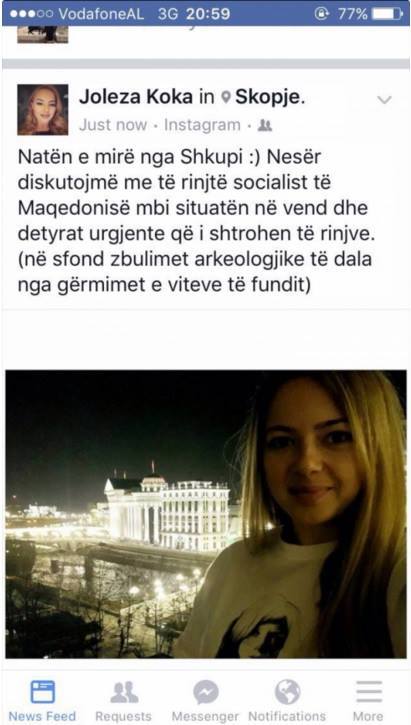This screenshot has width=411, height=725.
Task: Tap the battery indicator in status bar
Action: pyautogui.click(x=387, y=14)
